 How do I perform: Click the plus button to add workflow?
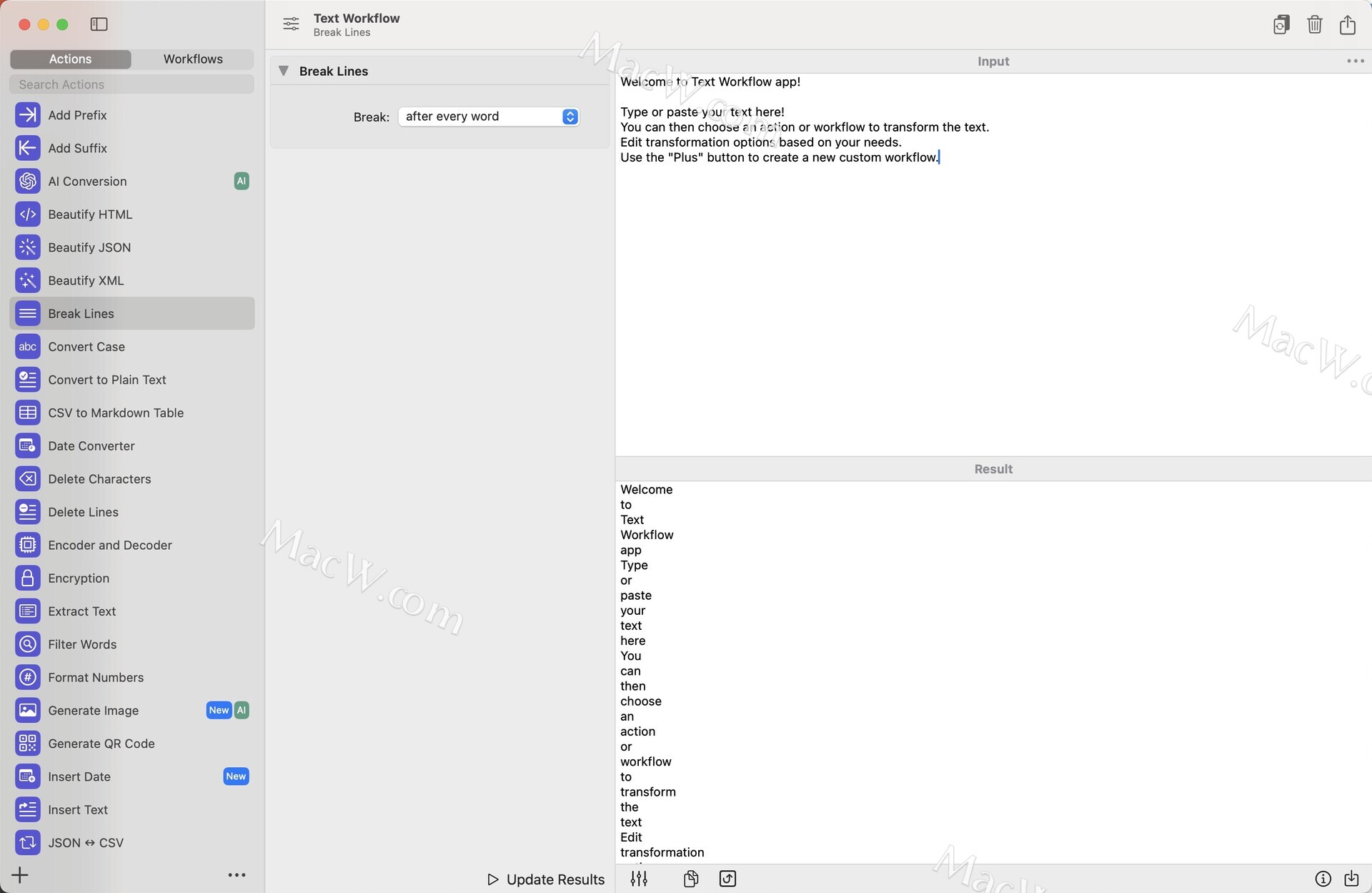coord(20,875)
